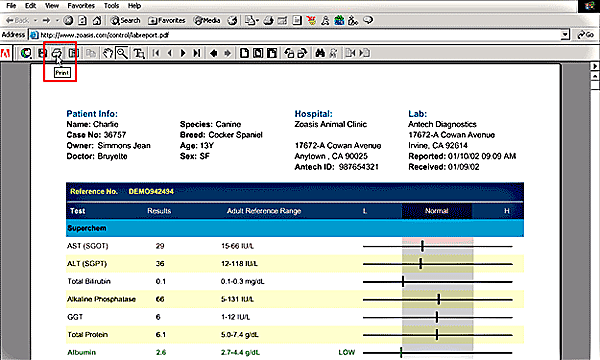The height and width of the screenshot is (360, 600).
Task: Stop page loading in browser toolbar
Action: (68, 20)
